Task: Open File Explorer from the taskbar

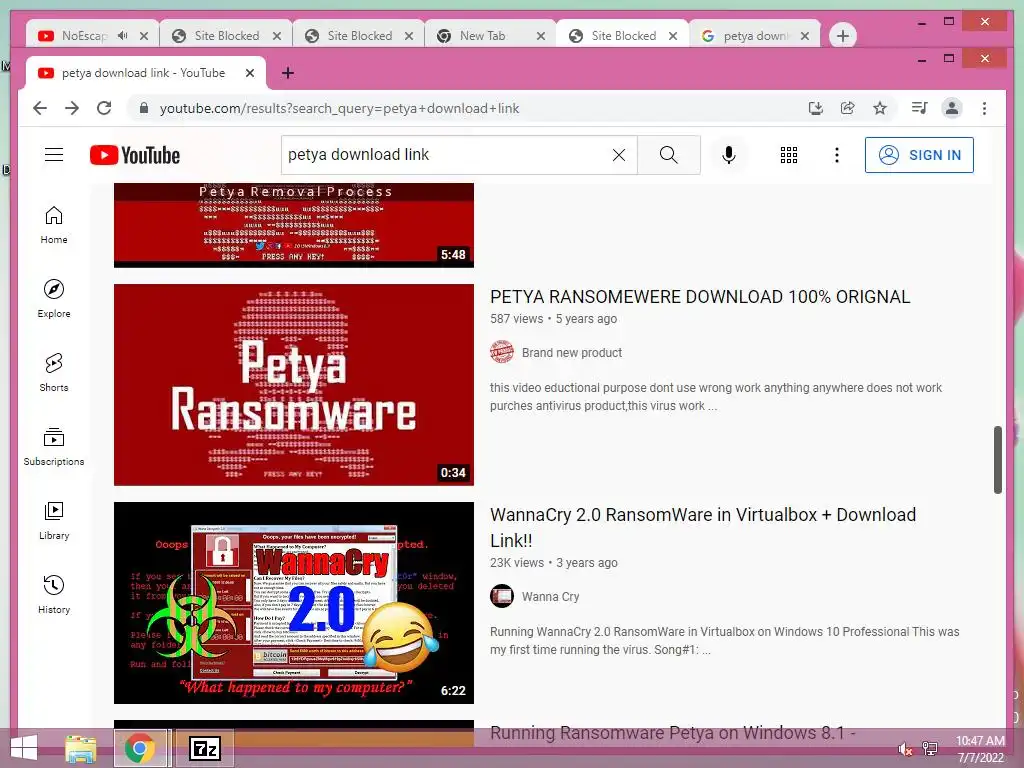Action: [x=80, y=748]
